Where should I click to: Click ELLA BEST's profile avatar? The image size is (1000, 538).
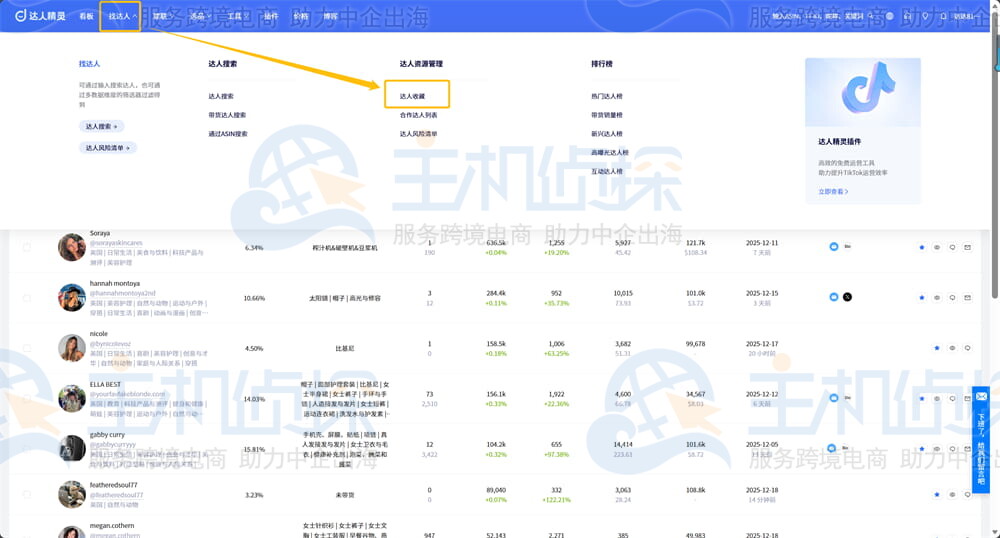(71, 398)
